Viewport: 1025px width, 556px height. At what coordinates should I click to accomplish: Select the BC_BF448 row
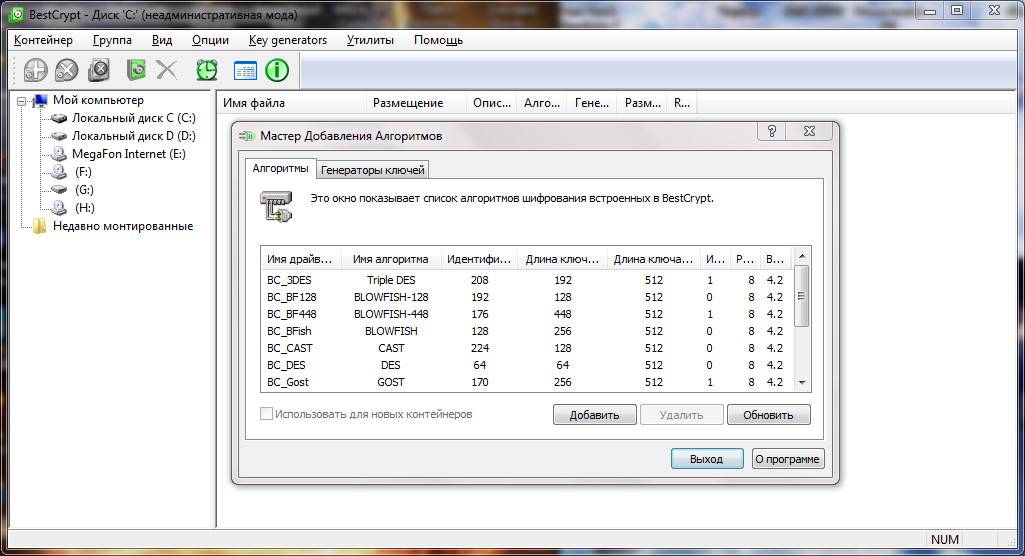coord(527,314)
